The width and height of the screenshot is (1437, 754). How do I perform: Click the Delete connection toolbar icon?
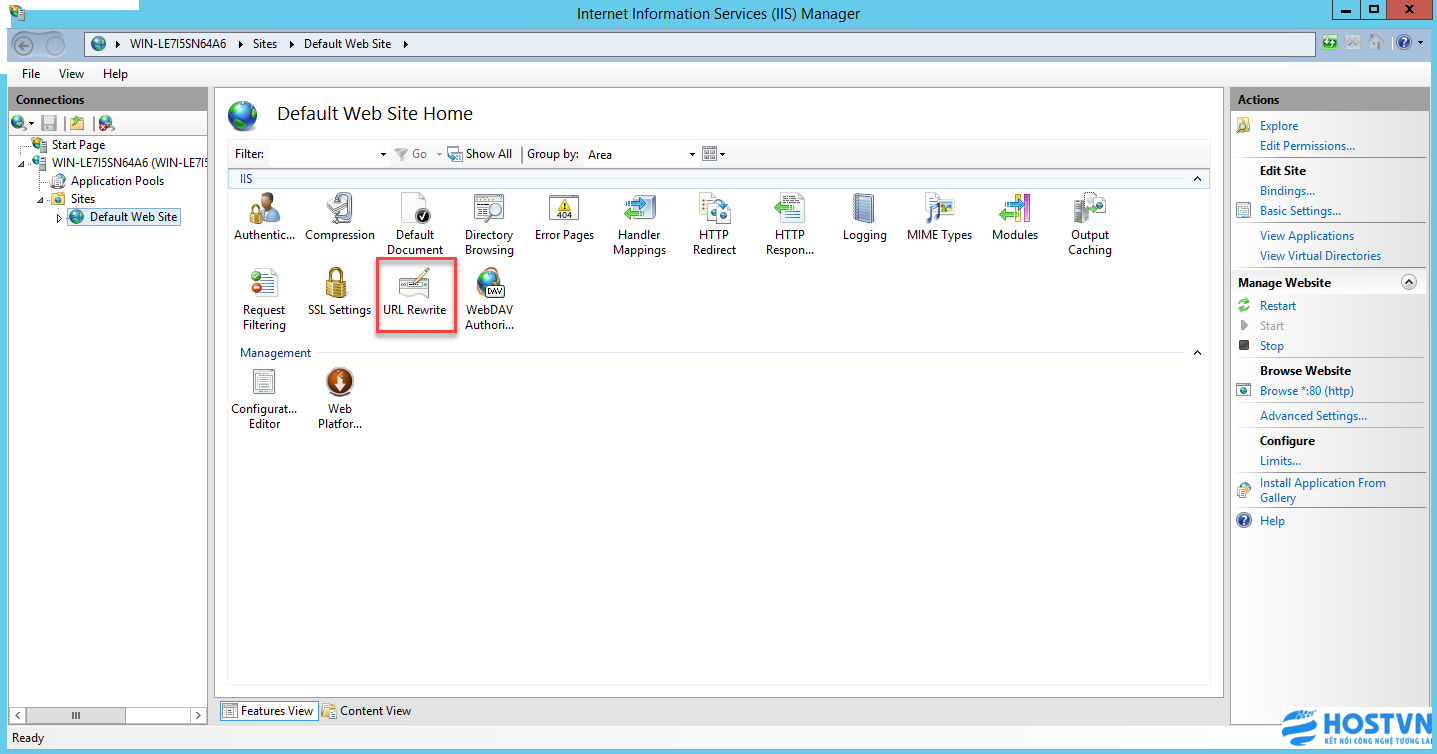106,123
